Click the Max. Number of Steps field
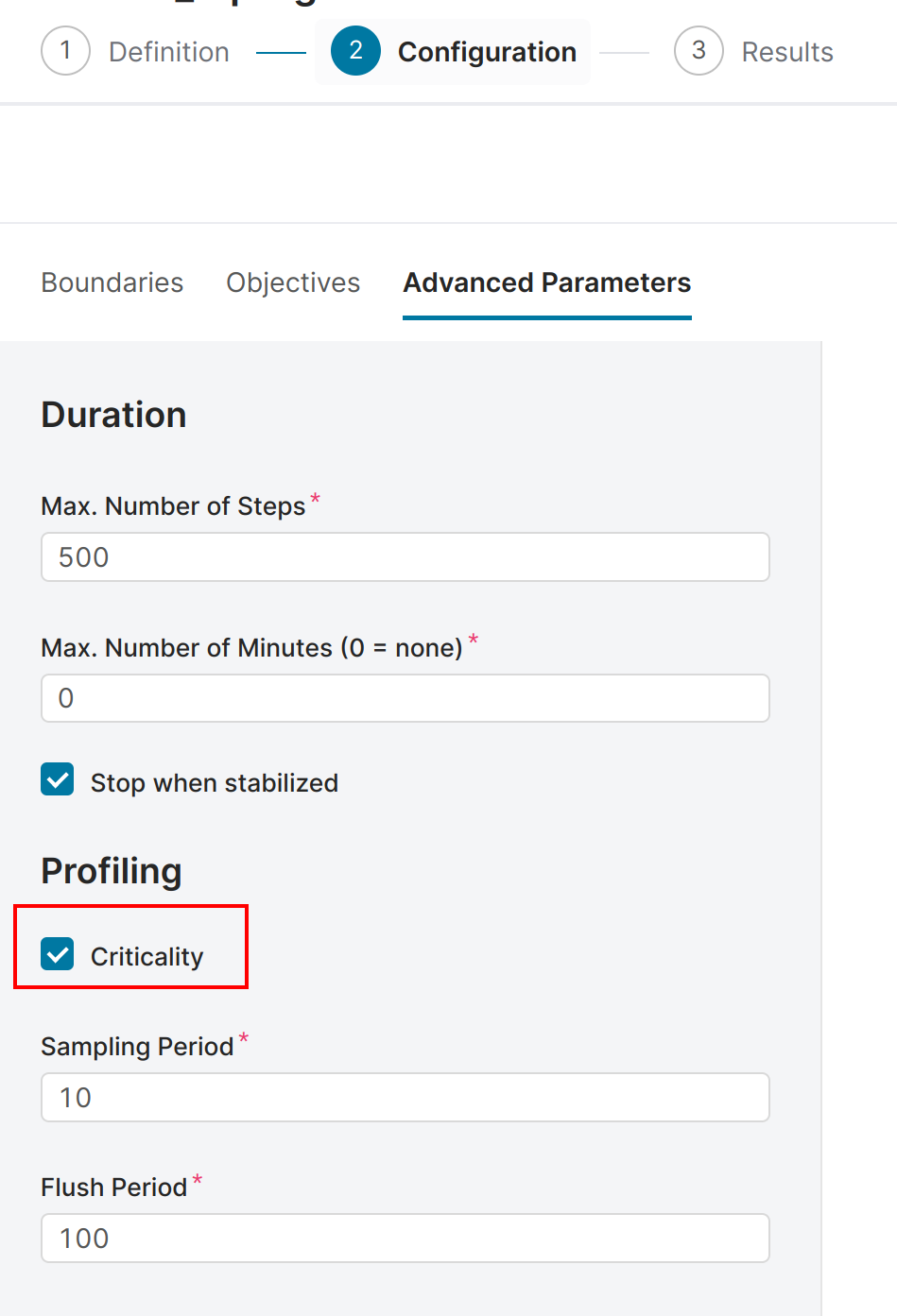The height and width of the screenshot is (1316, 897). coord(405,557)
